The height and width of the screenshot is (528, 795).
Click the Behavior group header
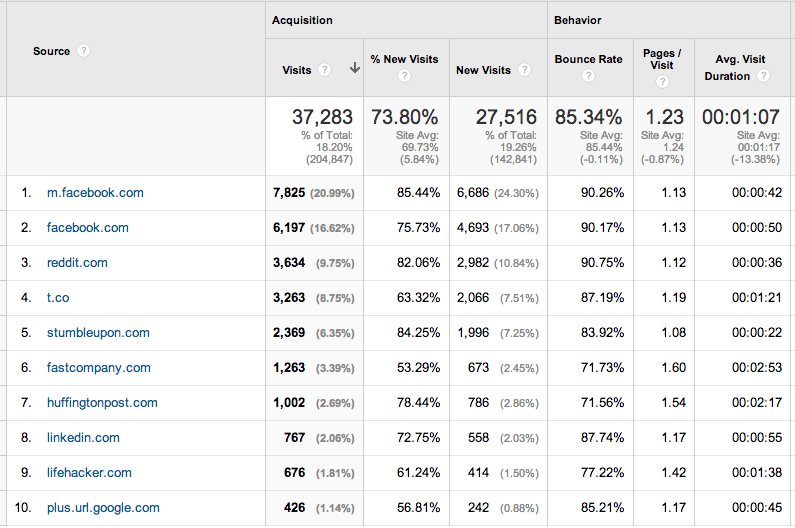point(577,20)
